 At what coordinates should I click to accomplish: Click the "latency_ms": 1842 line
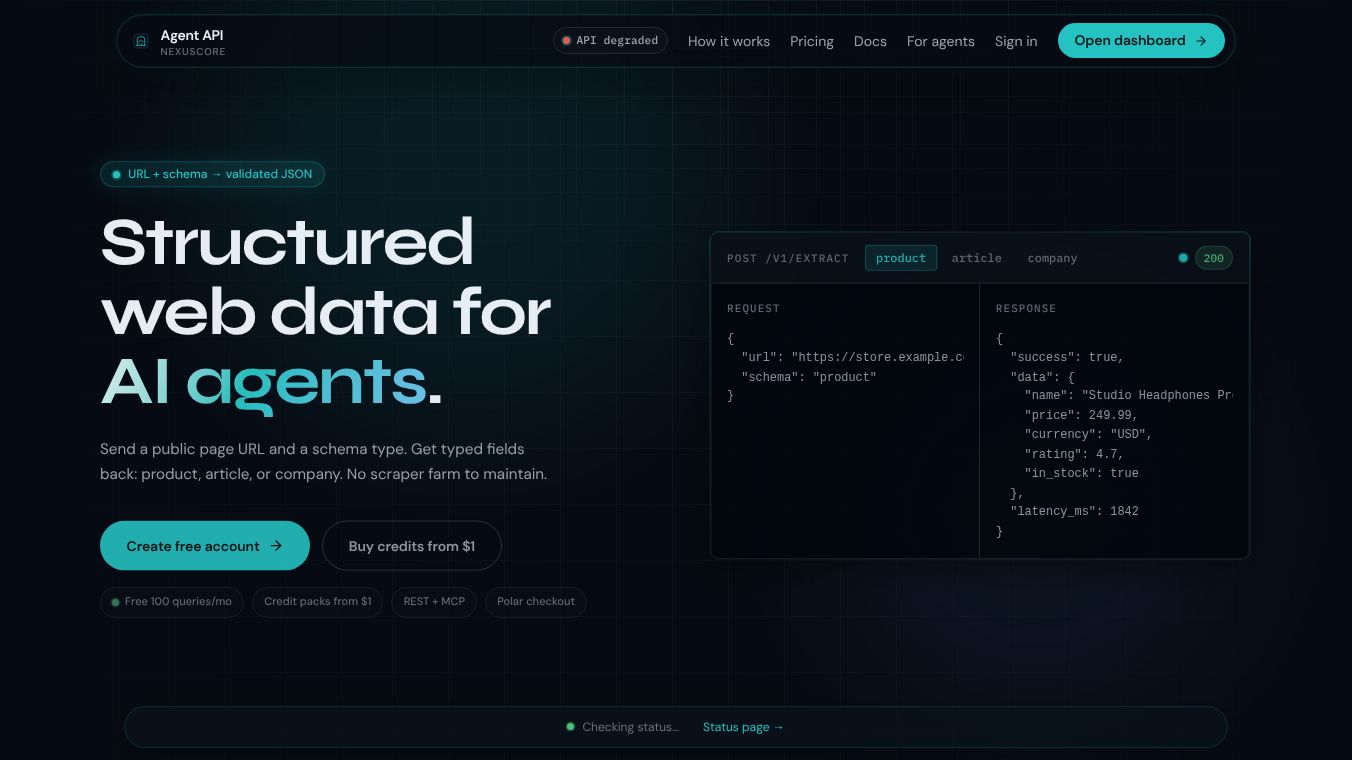click(1074, 512)
